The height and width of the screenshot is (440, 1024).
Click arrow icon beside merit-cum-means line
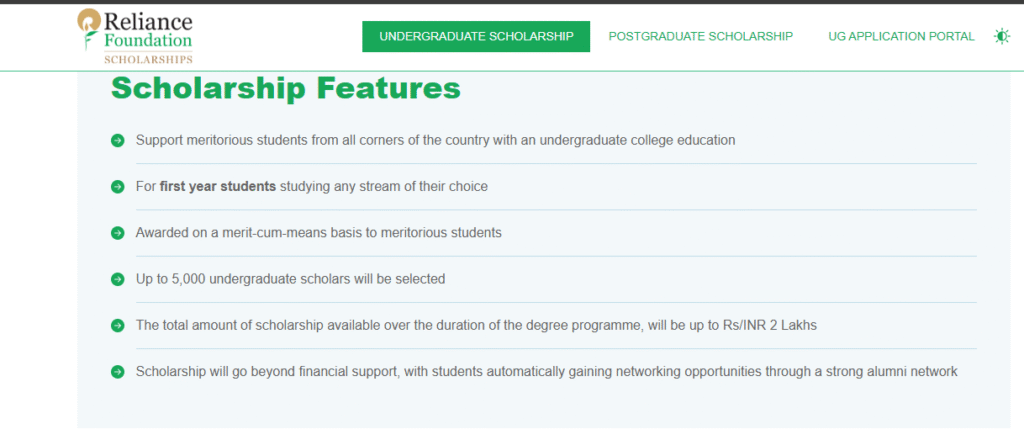pyautogui.click(x=117, y=233)
